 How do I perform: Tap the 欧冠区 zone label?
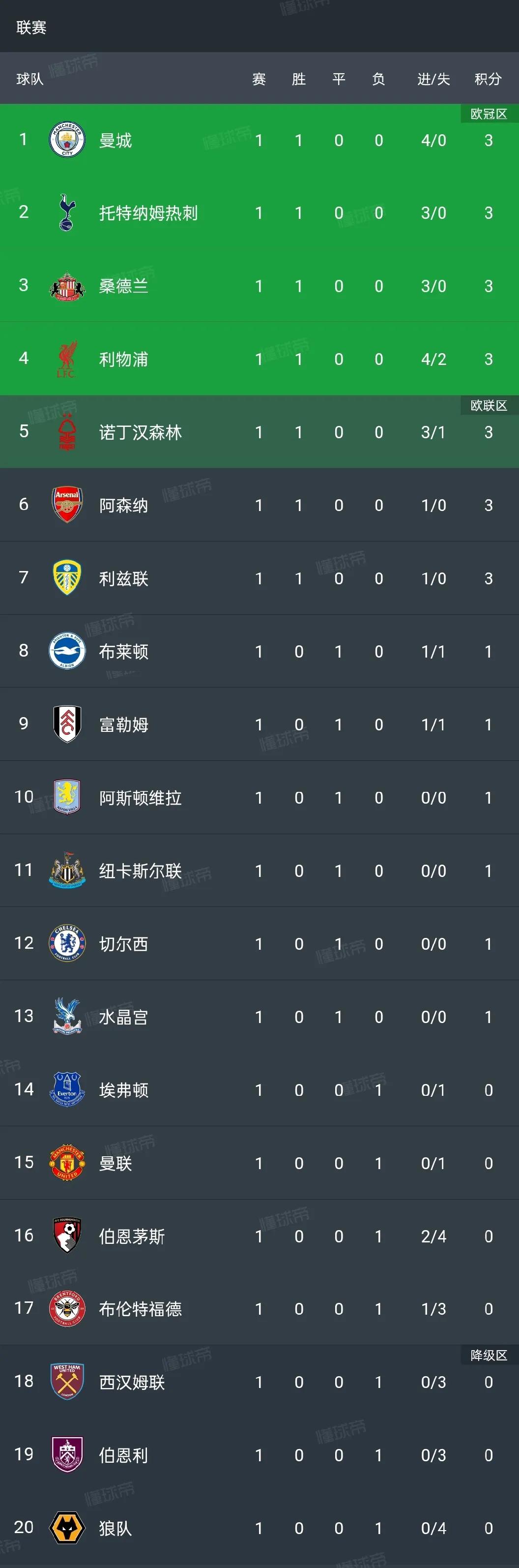[489, 114]
